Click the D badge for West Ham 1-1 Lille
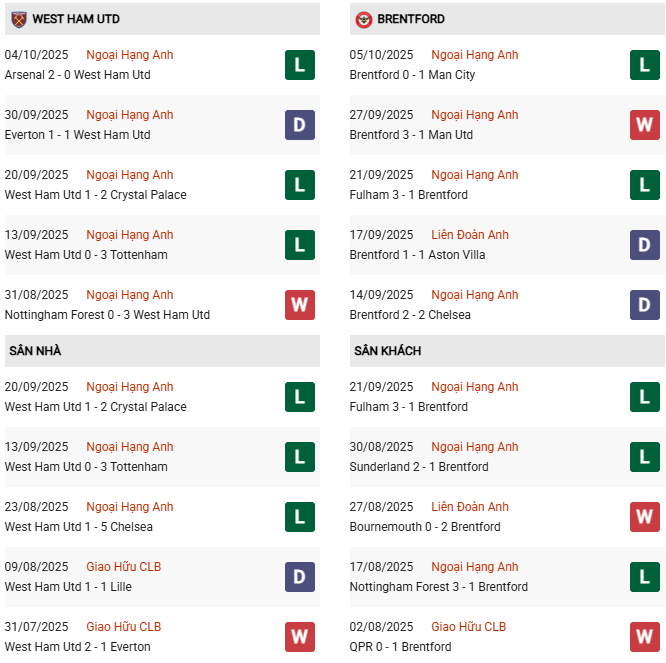 pyautogui.click(x=299, y=577)
